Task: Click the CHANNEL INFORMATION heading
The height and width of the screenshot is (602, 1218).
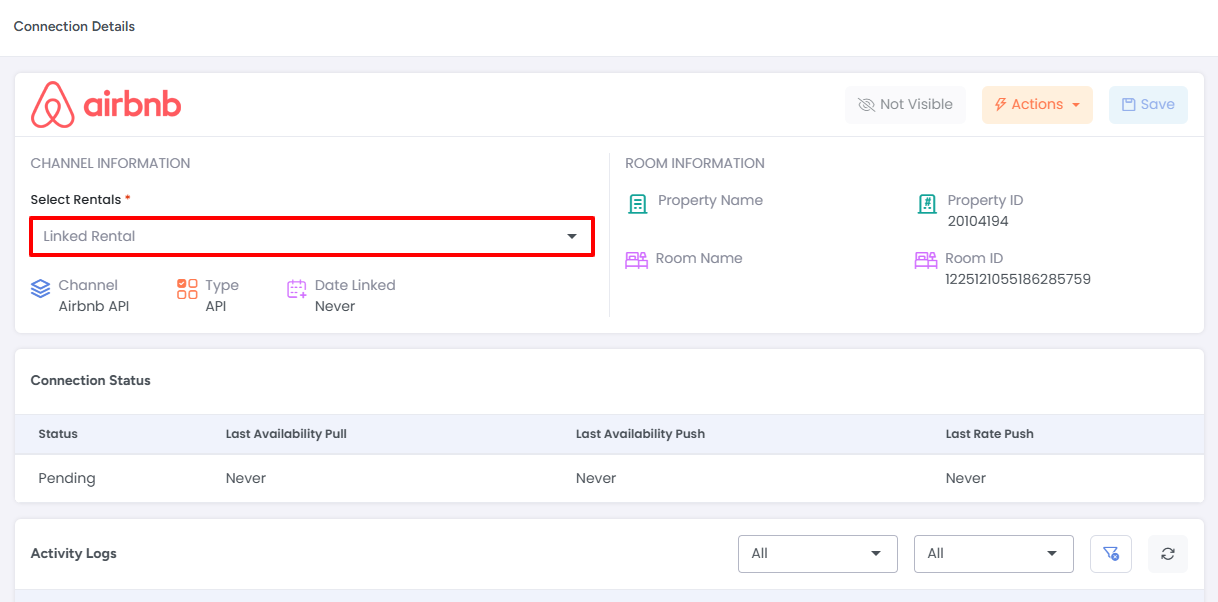Action: [x=110, y=163]
